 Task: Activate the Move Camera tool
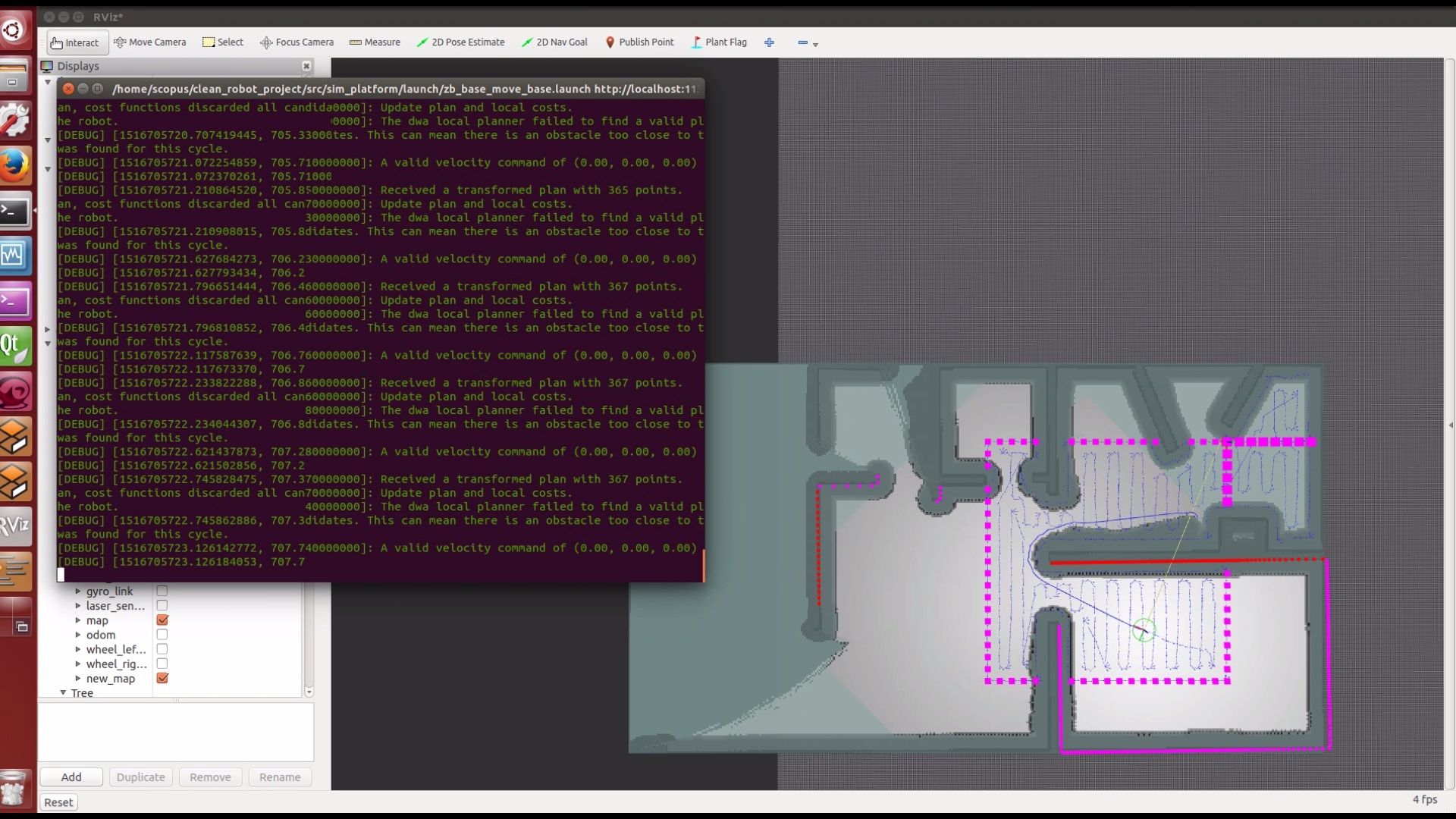(x=149, y=42)
